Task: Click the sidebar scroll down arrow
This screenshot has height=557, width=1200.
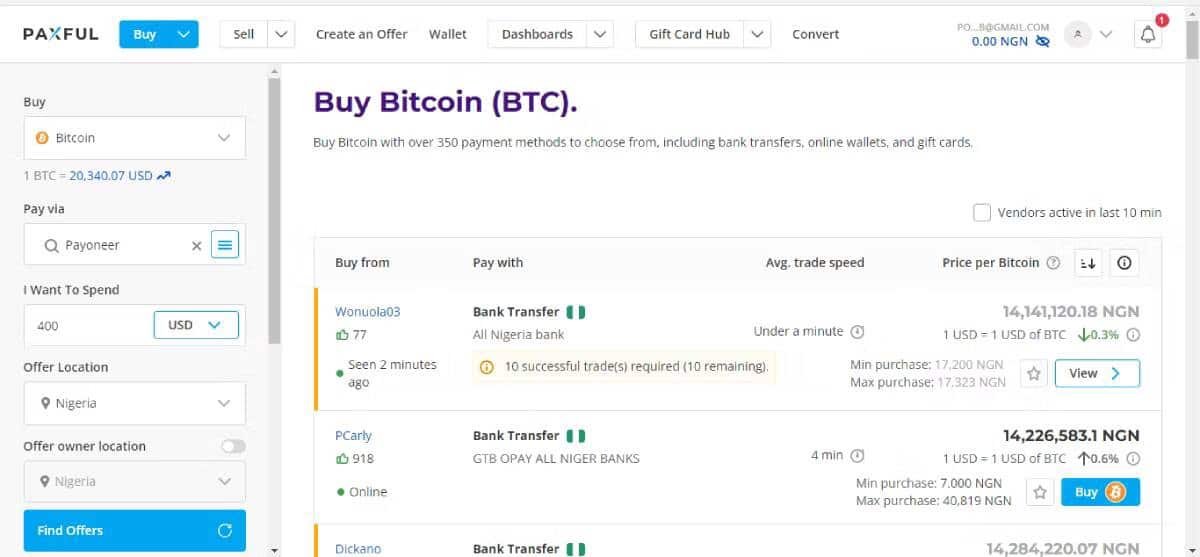Action: (274, 550)
